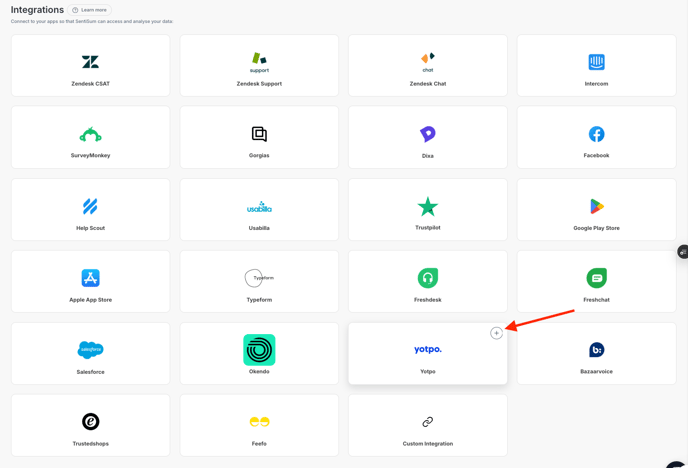Click the yotpo logo
Screen dimensions: 688x468
tap(428, 349)
